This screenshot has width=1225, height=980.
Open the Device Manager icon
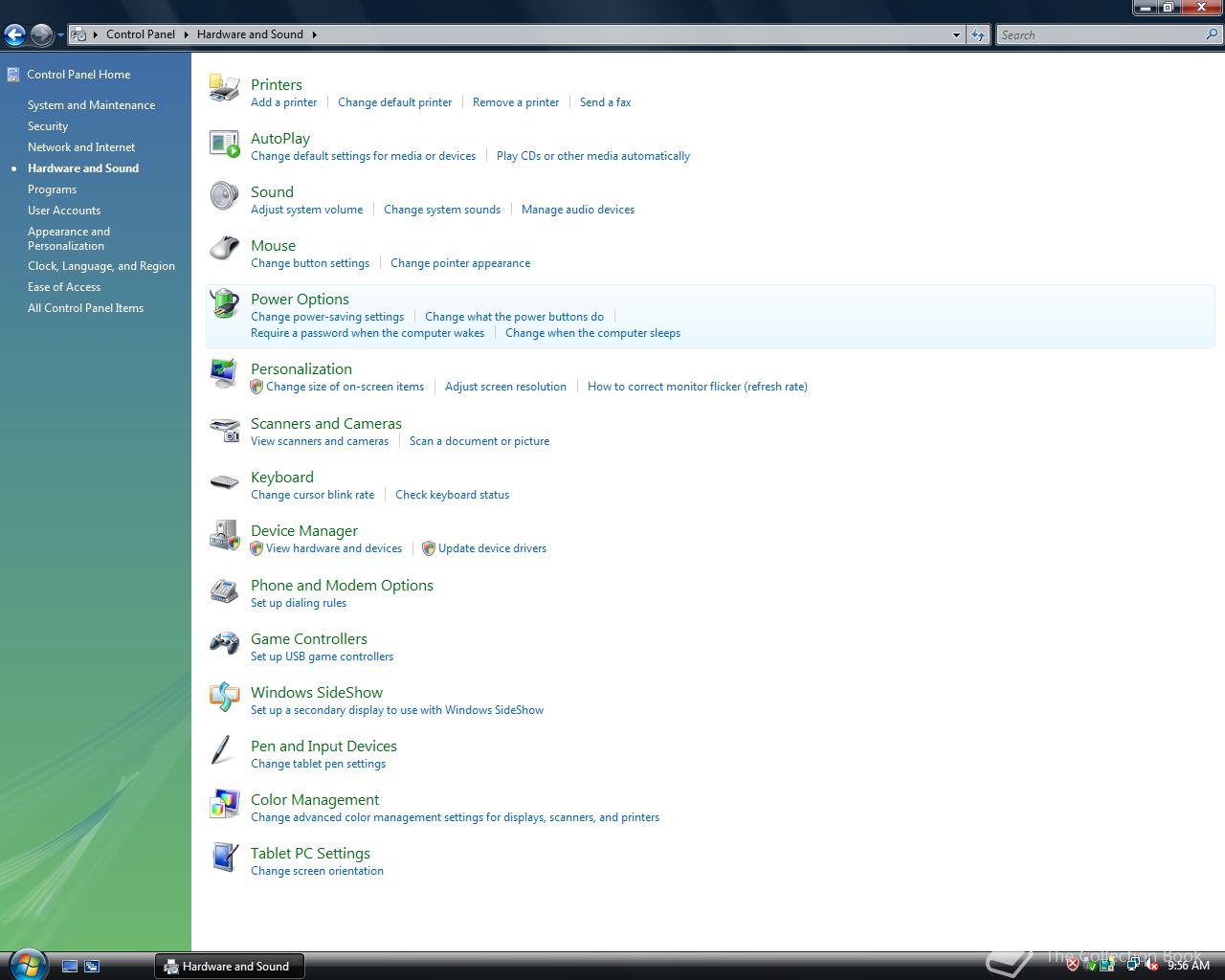pyautogui.click(x=224, y=535)
